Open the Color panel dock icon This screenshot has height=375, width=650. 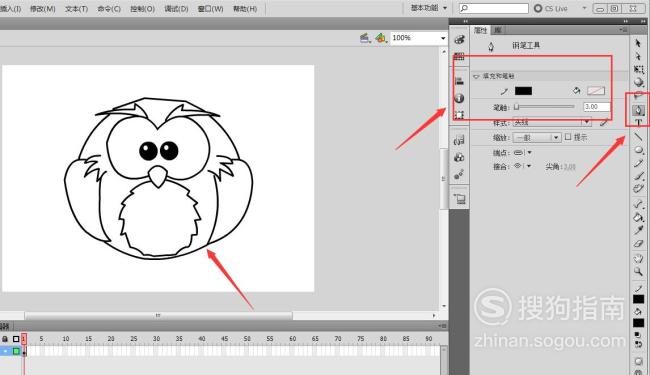click(459, 39)
